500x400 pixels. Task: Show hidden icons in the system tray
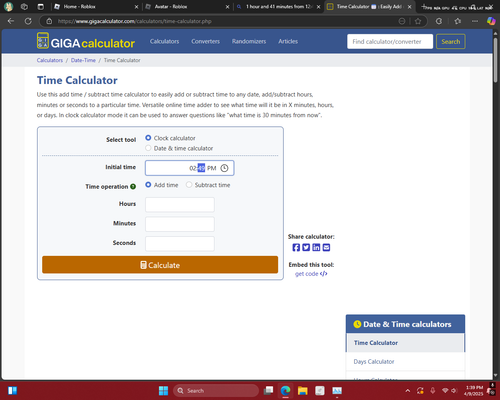click(x=408, y=391)
